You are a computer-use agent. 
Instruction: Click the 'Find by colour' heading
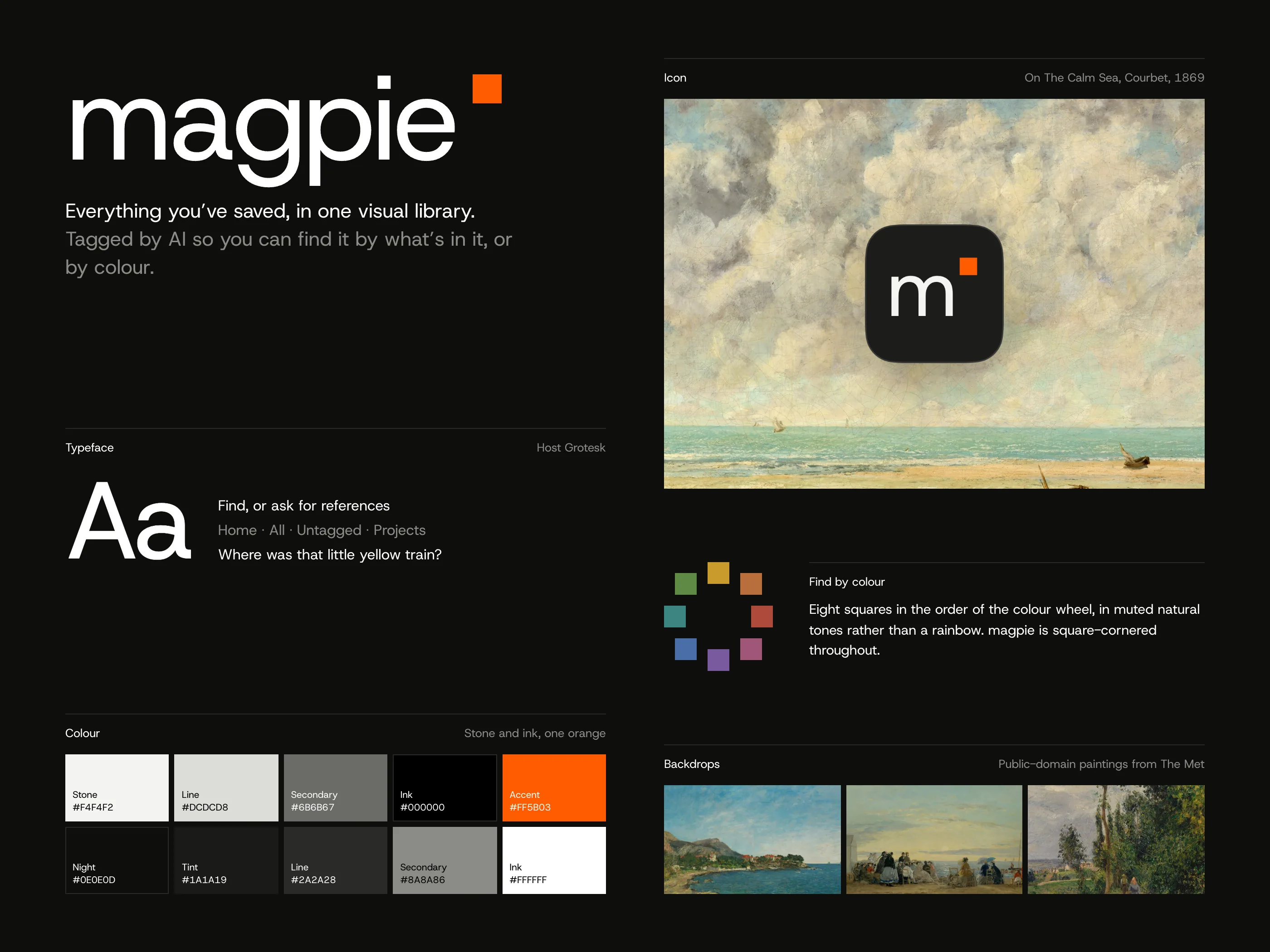[847, 582]
